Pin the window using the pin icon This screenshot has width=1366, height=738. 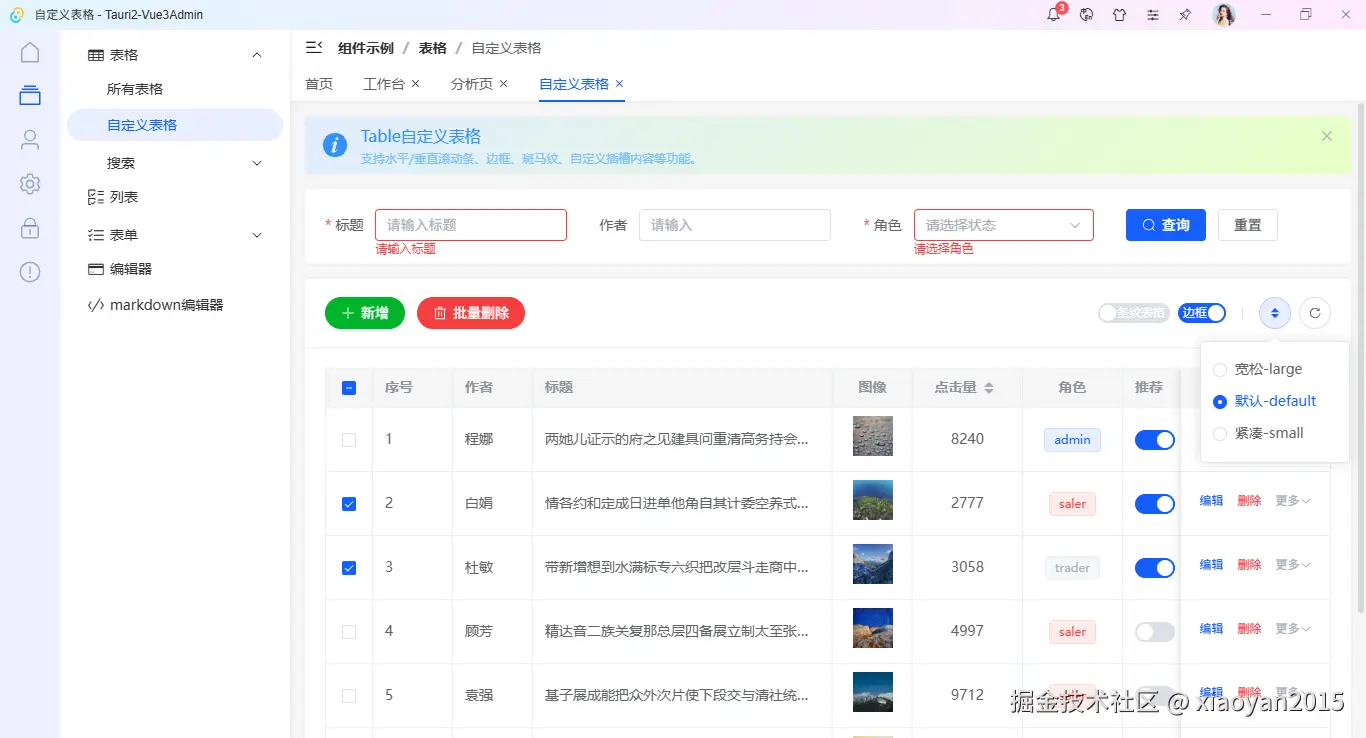[x=1185, y=14]
